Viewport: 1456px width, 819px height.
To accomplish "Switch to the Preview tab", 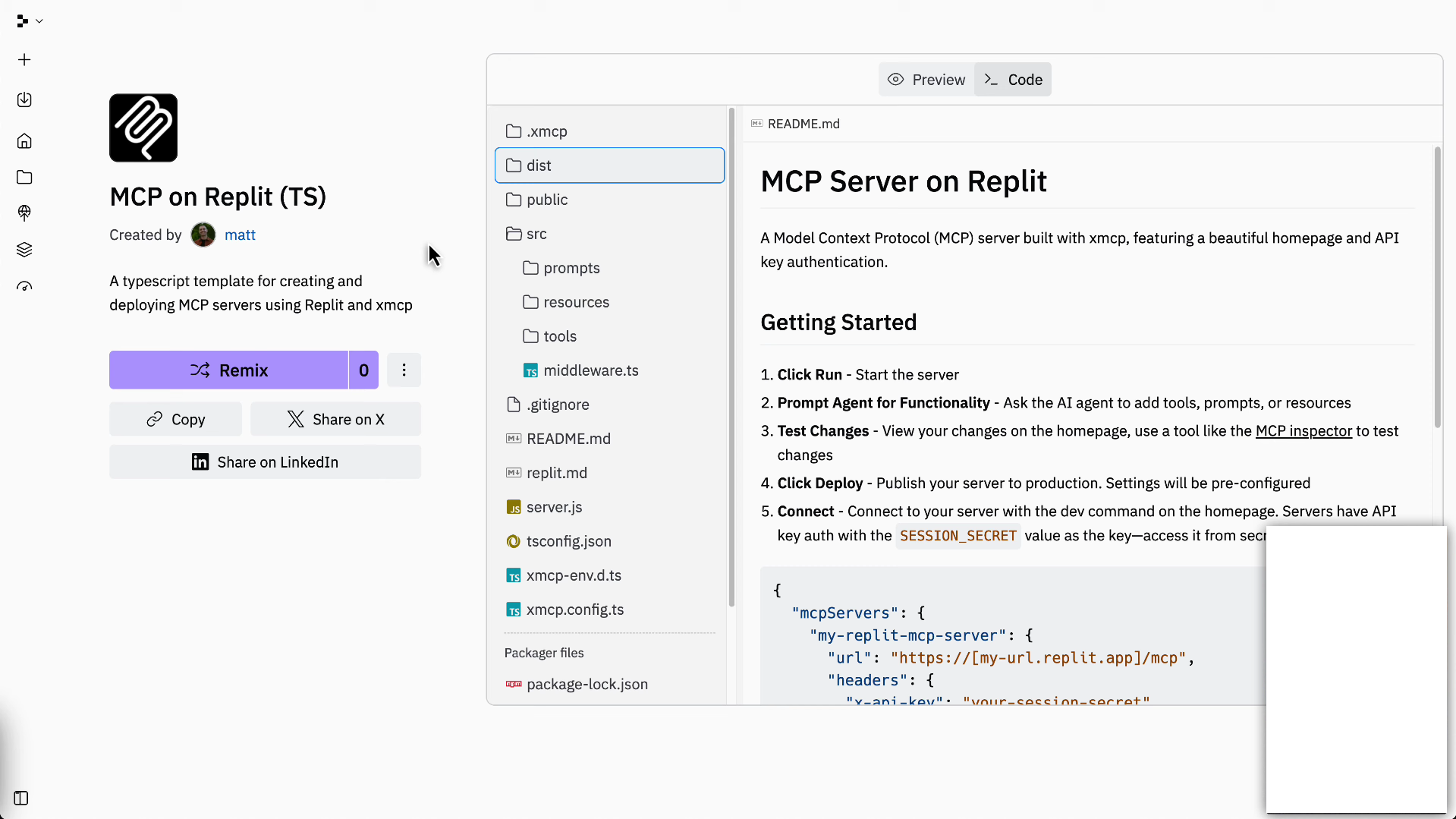I will 926,80.
